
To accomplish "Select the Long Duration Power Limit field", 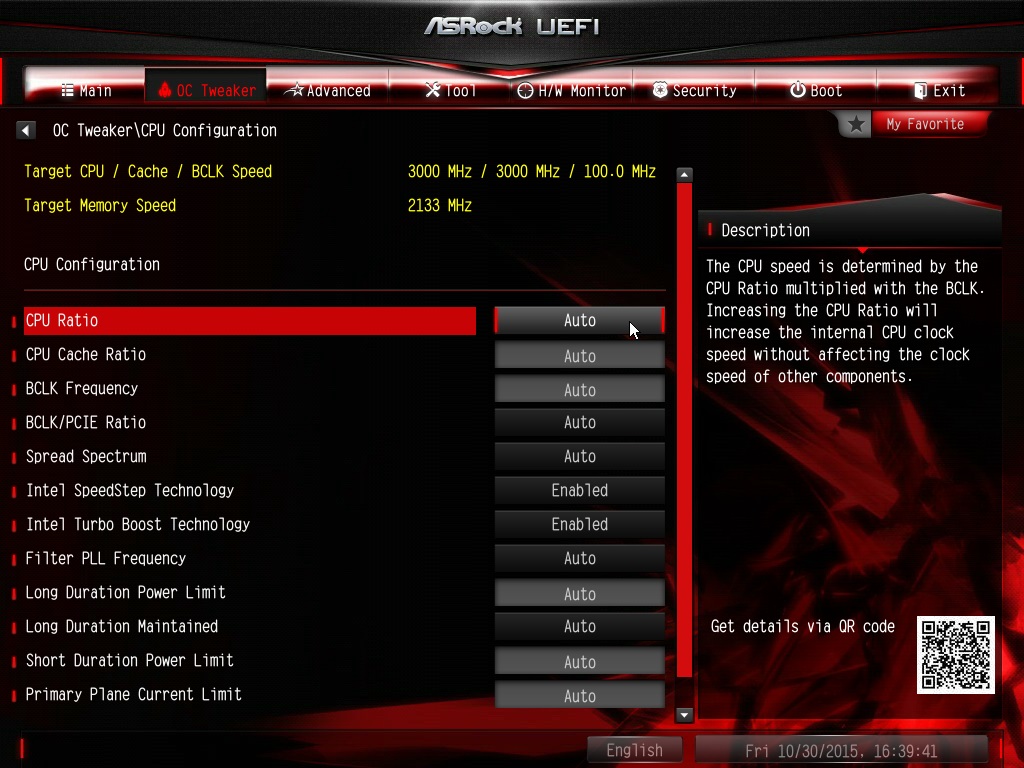I will [579, 594].
